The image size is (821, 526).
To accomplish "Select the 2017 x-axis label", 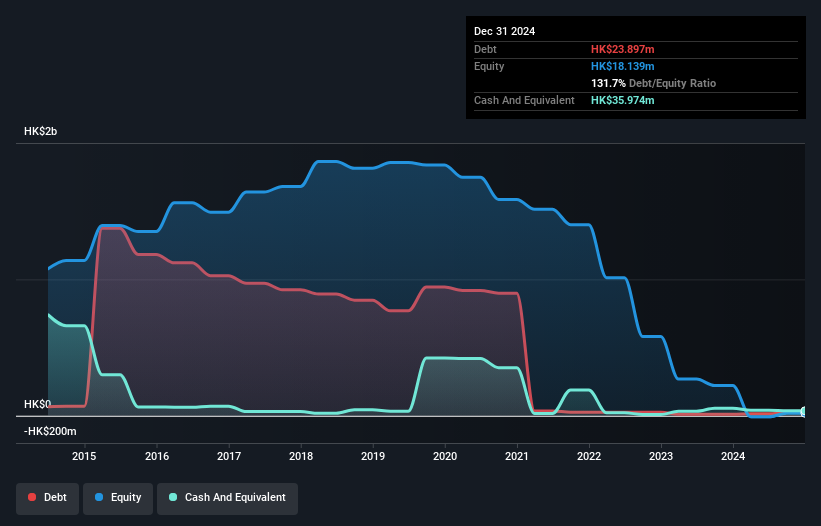I will click(x=229, y=456).
